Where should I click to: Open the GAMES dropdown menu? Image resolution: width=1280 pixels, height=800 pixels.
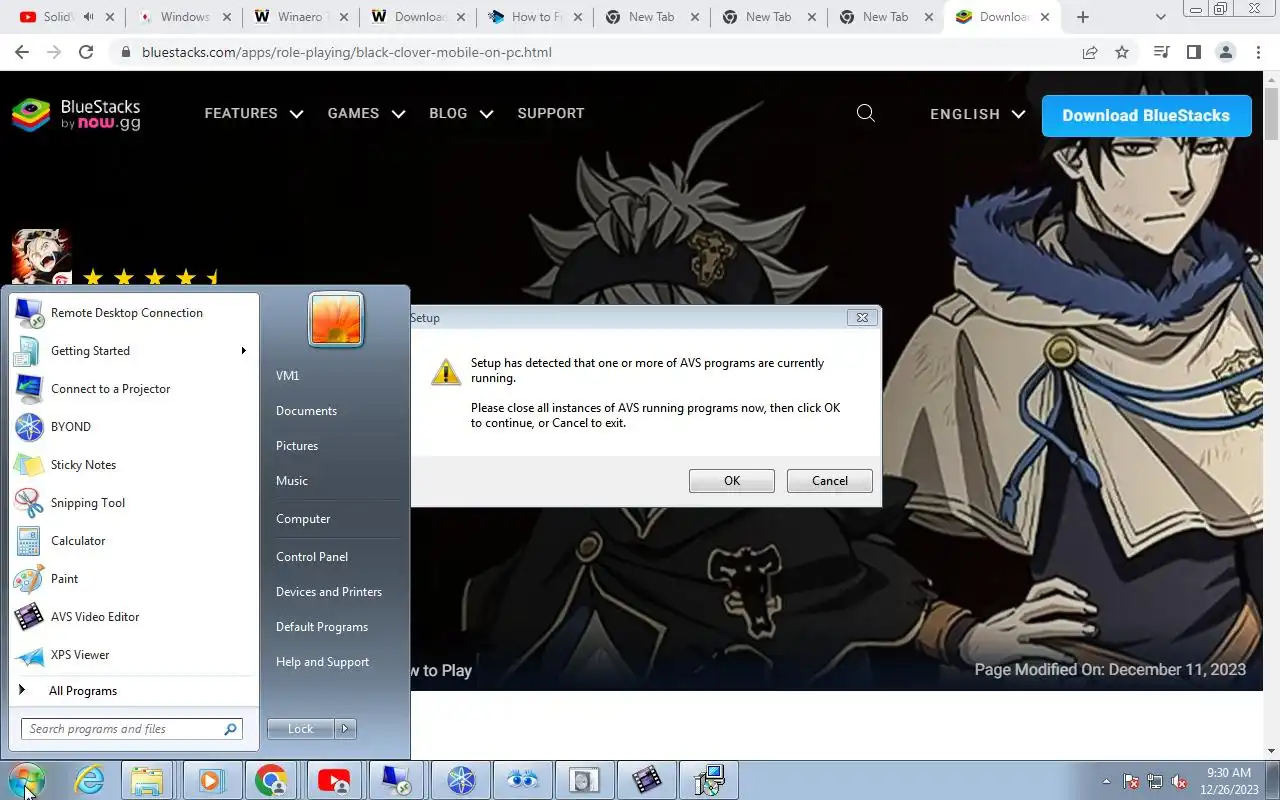click(366, 114)
